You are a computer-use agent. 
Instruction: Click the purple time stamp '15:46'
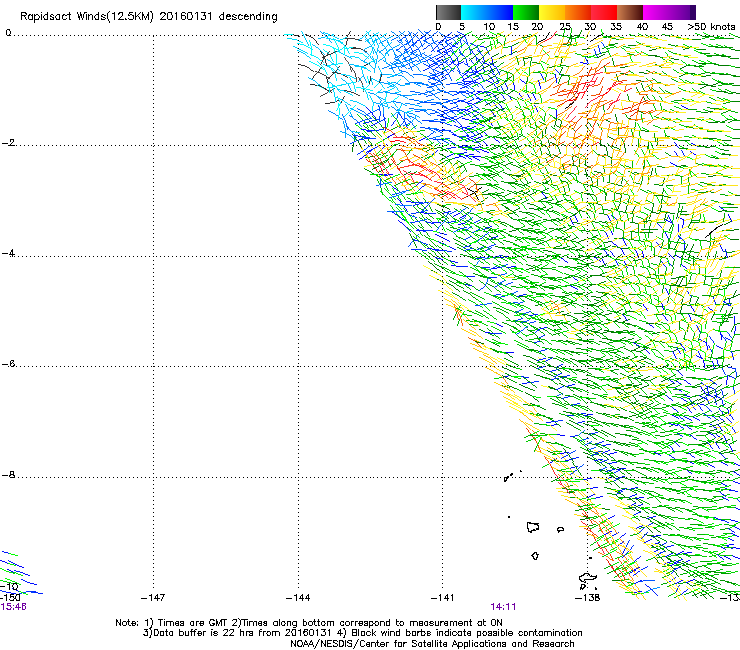click(x=13, y=607)
